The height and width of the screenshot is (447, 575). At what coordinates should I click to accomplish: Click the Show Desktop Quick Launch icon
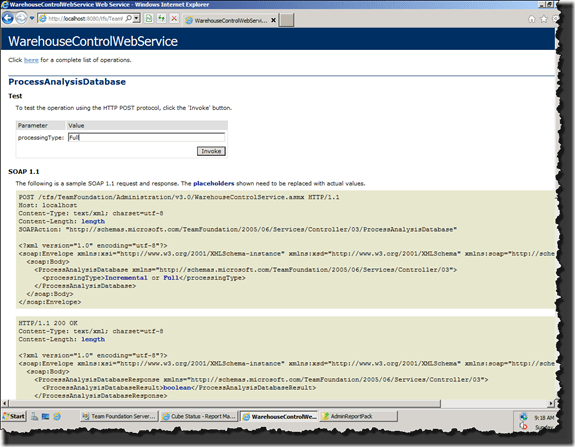coord(45,416)
